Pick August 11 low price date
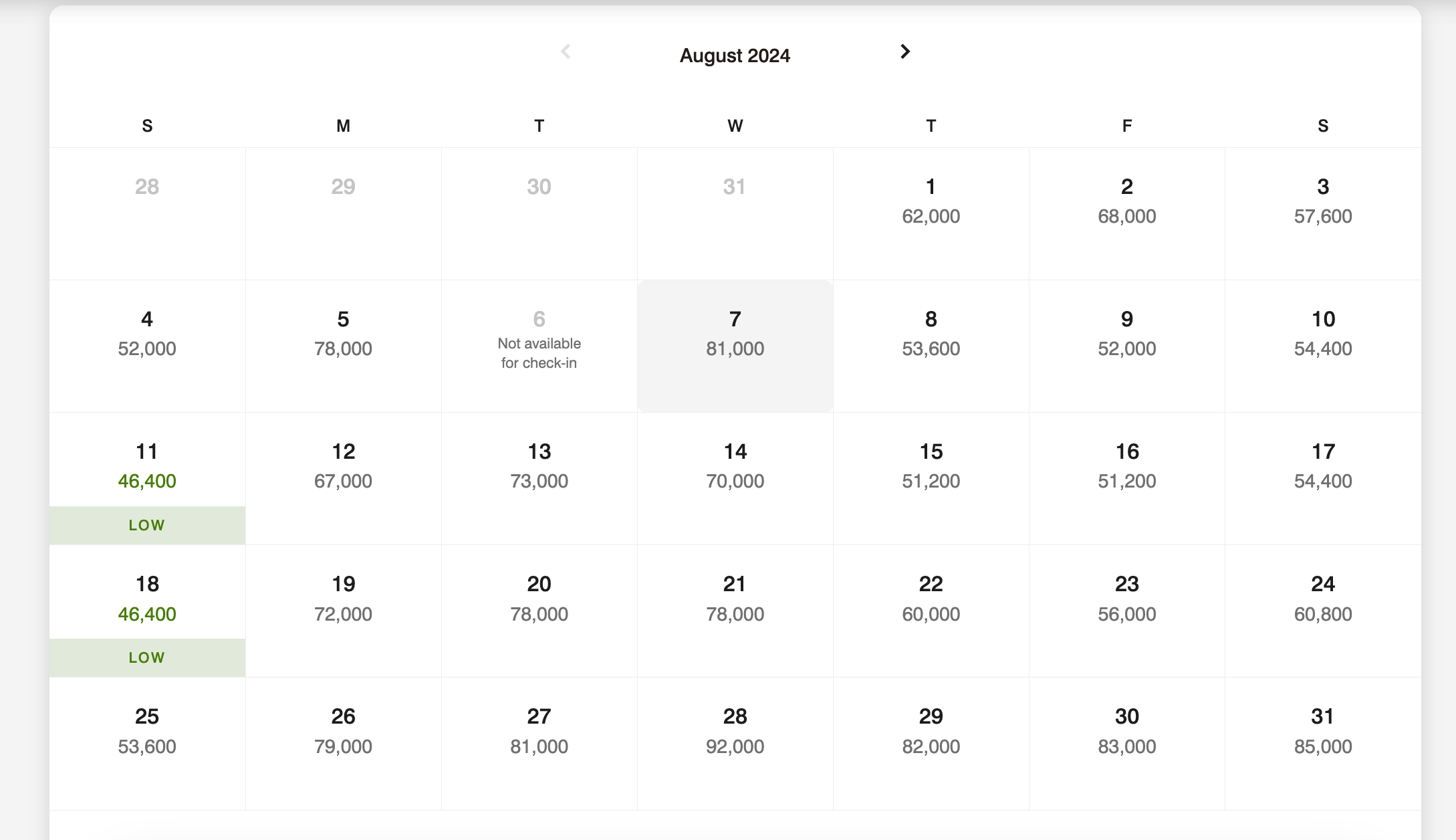 pos(147,478)
